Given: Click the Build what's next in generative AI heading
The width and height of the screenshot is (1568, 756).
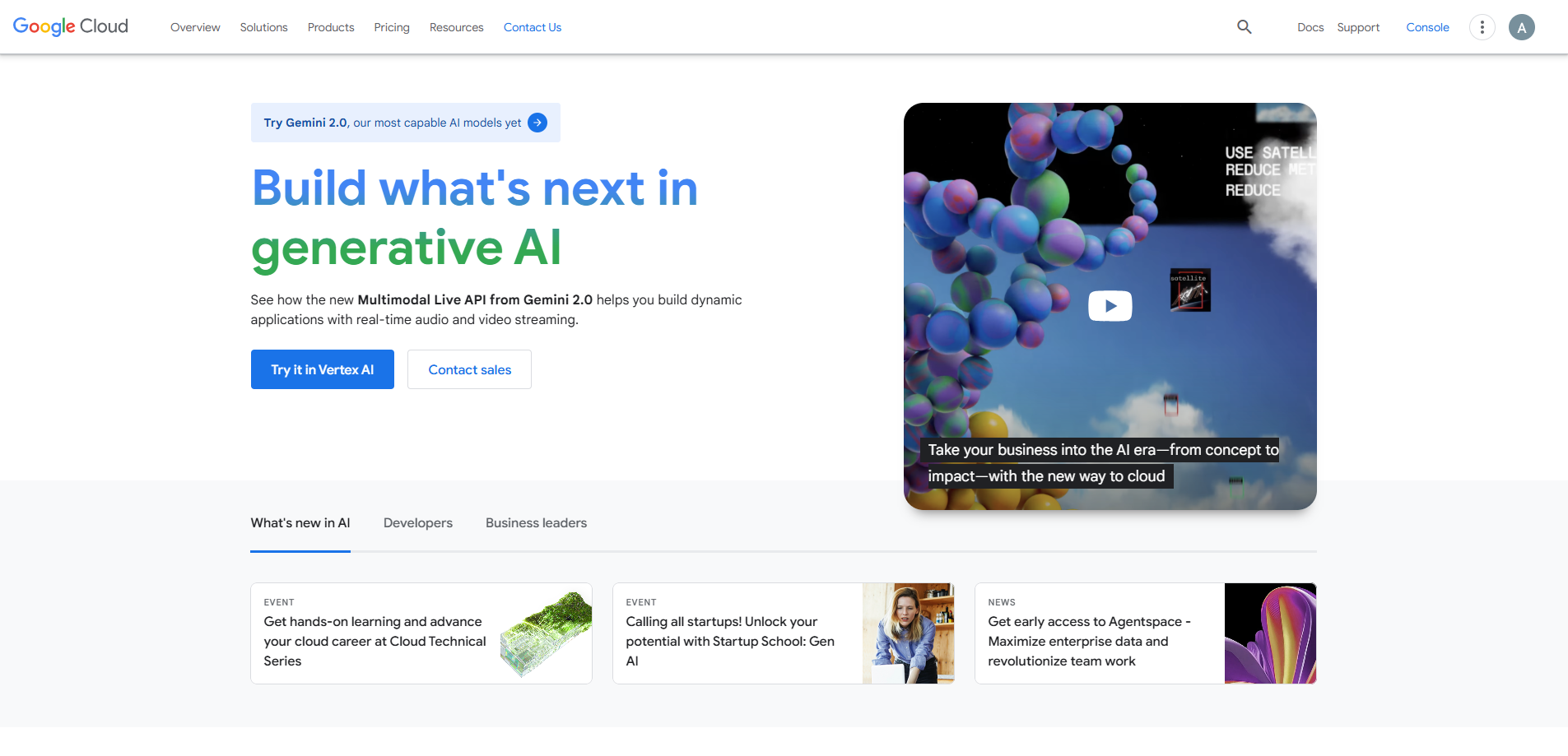Looking at the screenshot, I should coord(475,217).
